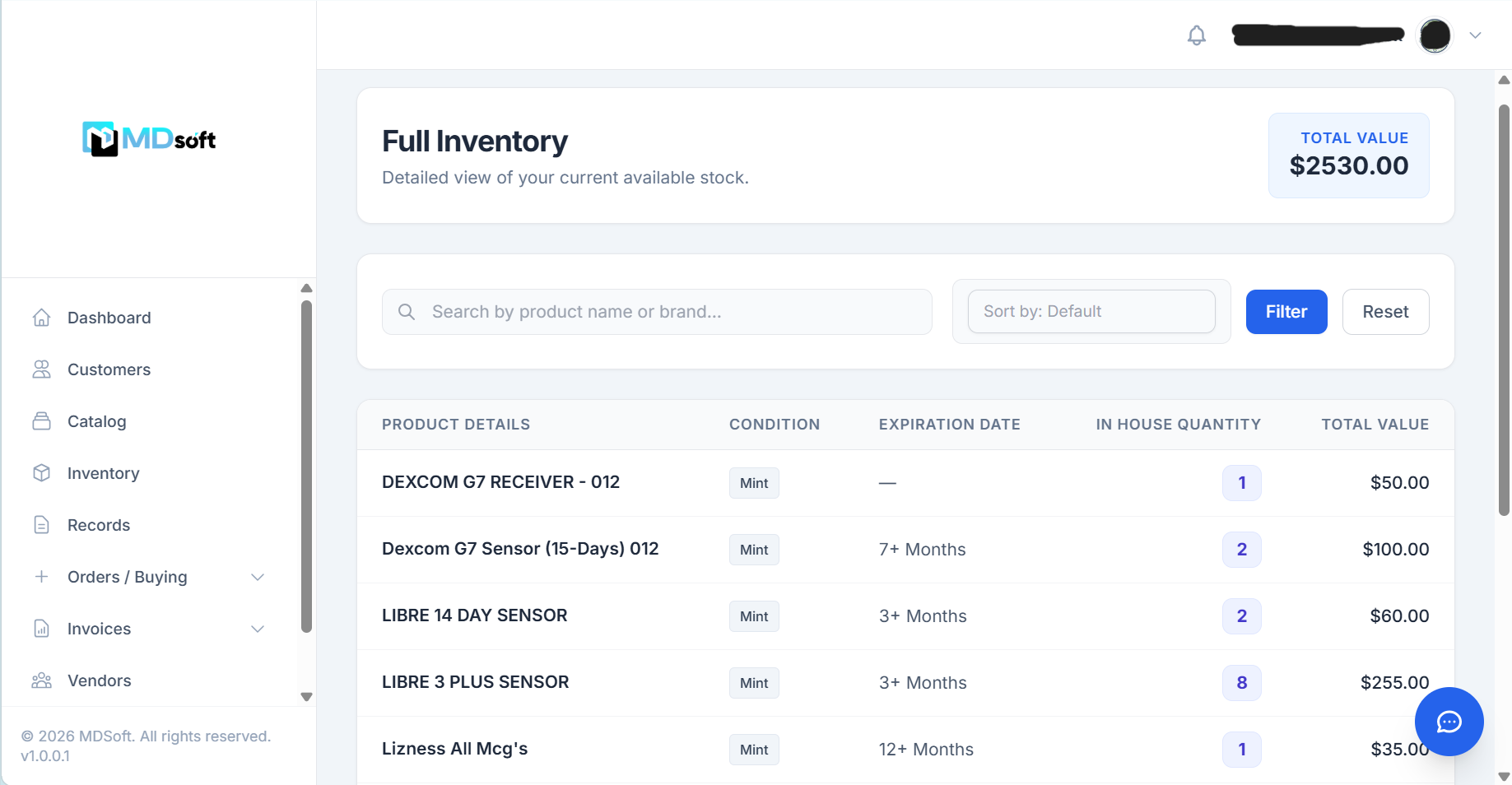Click the $255.00 total value
Viewport: 1512px width, 785px height.
[x=1394, y=683]
